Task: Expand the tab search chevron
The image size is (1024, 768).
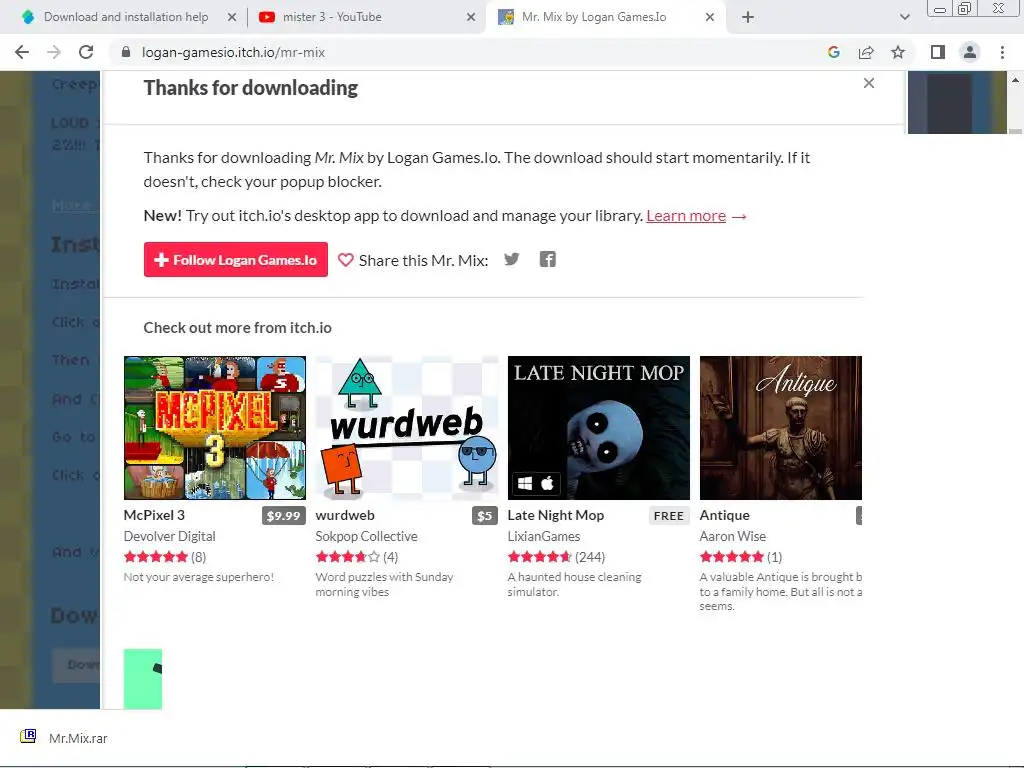Action: point(904,17)
